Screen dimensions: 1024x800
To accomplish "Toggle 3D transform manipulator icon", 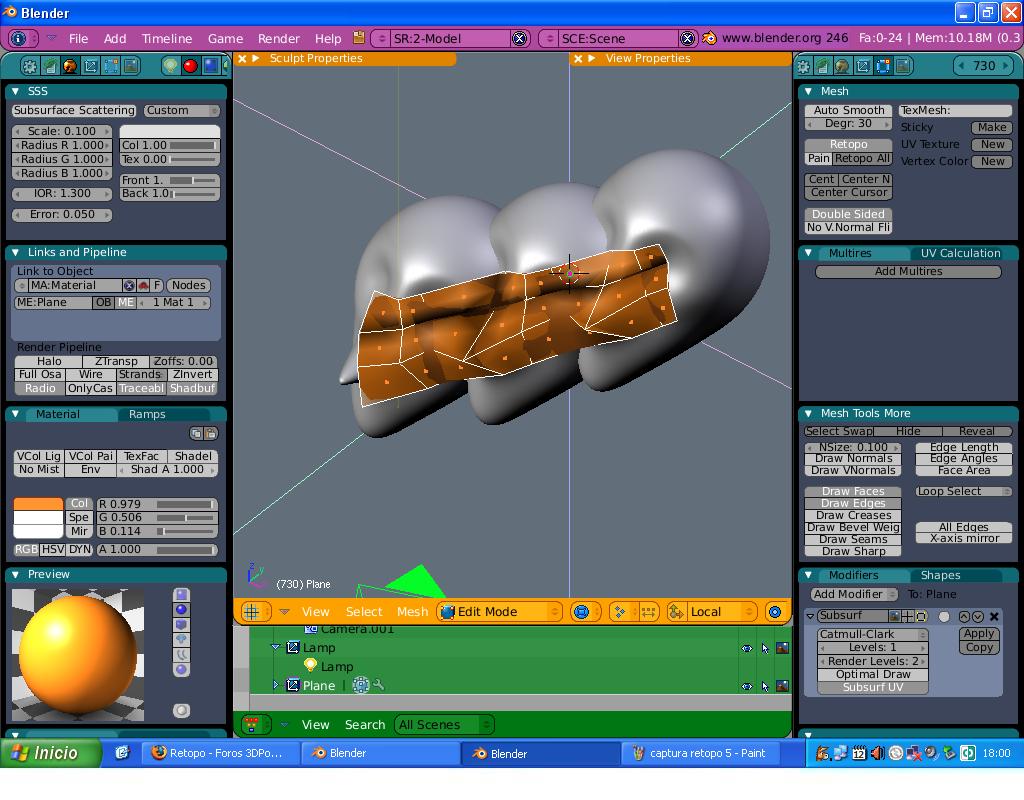I will tap(677, 612).
